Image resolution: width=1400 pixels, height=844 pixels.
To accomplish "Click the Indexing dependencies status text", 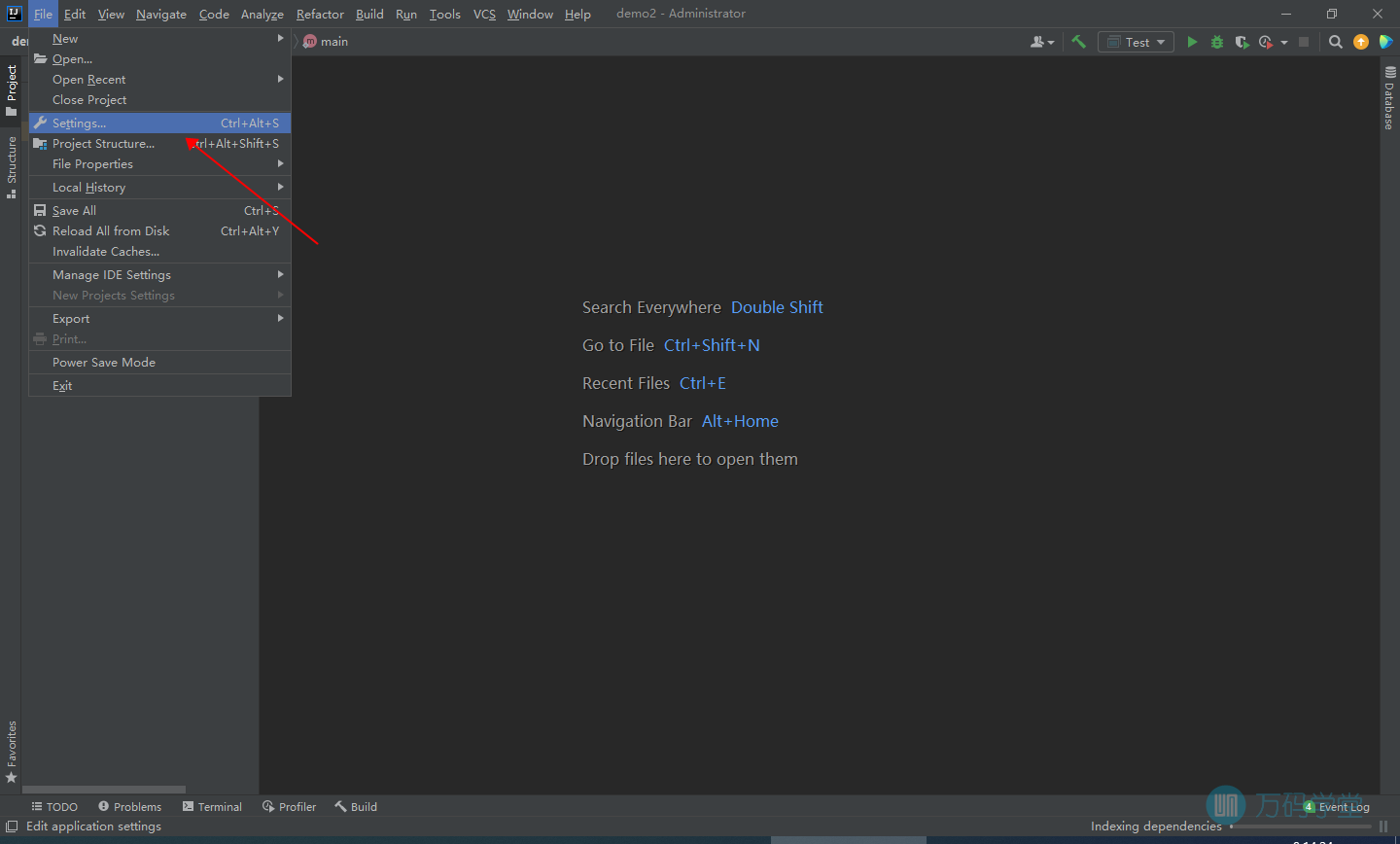I will point(1156,826).
